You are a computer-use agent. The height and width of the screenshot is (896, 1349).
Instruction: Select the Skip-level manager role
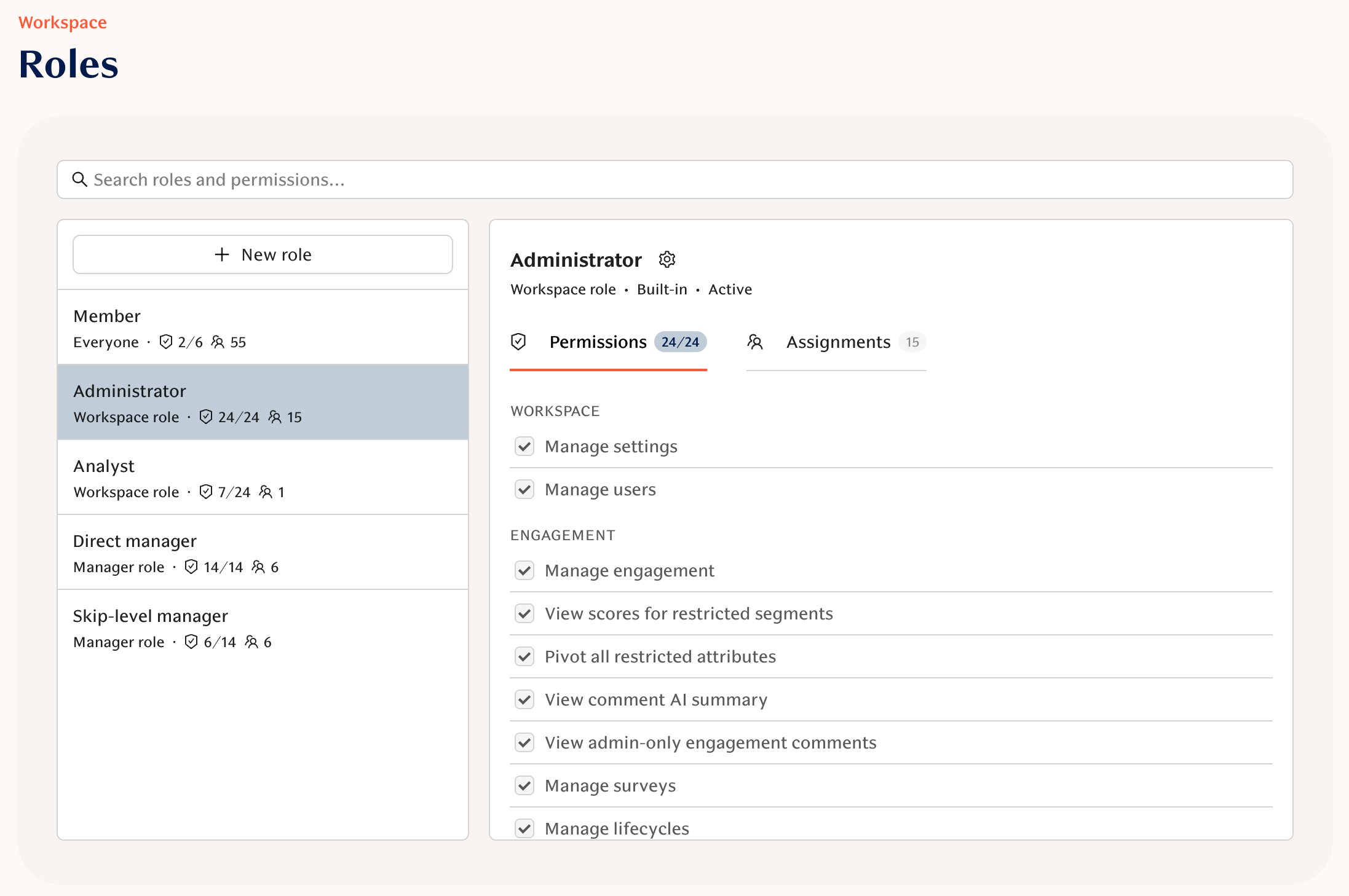[x=263, y=627]
